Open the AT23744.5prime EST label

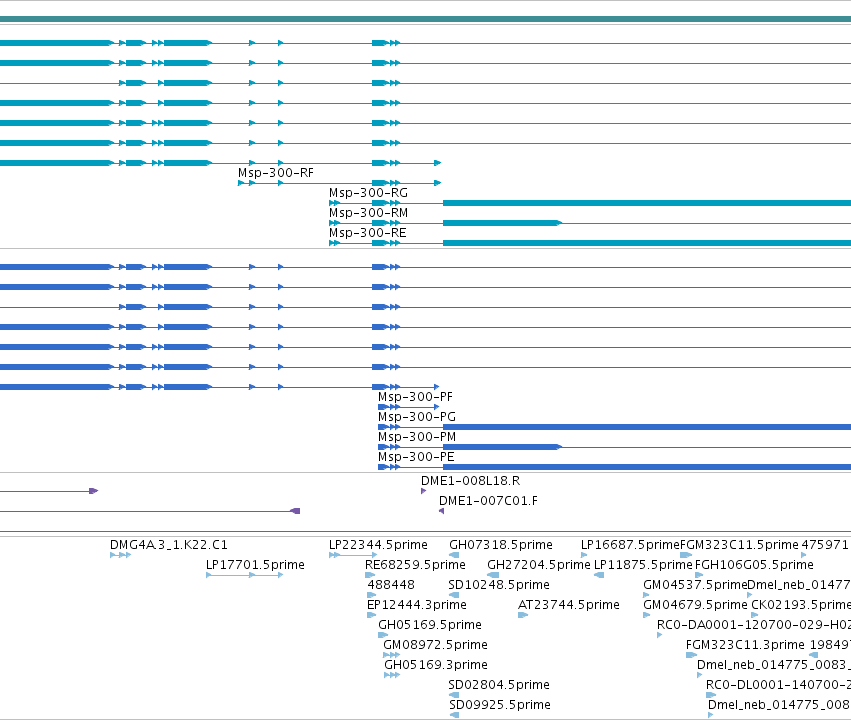pos(569,606)
